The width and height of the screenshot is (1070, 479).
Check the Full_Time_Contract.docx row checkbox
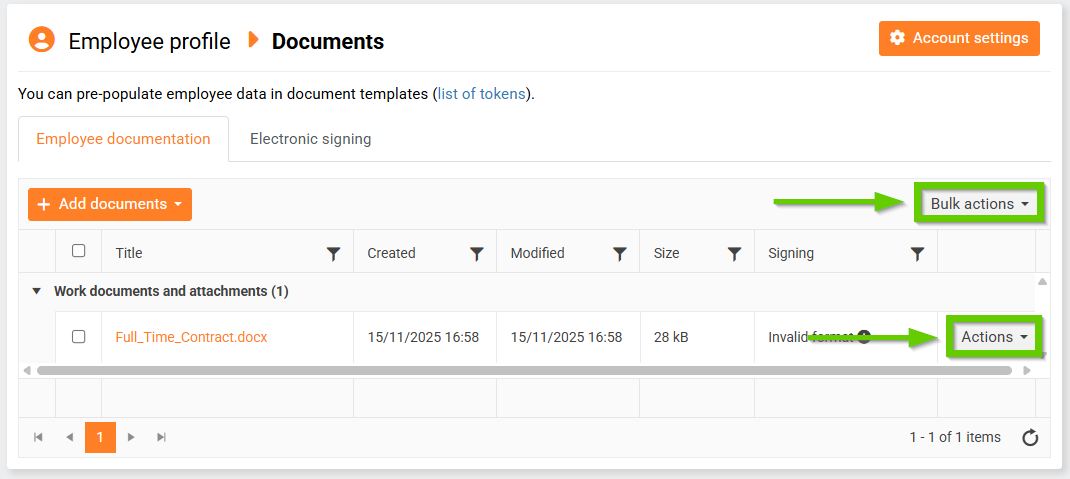tap(79, 337)
